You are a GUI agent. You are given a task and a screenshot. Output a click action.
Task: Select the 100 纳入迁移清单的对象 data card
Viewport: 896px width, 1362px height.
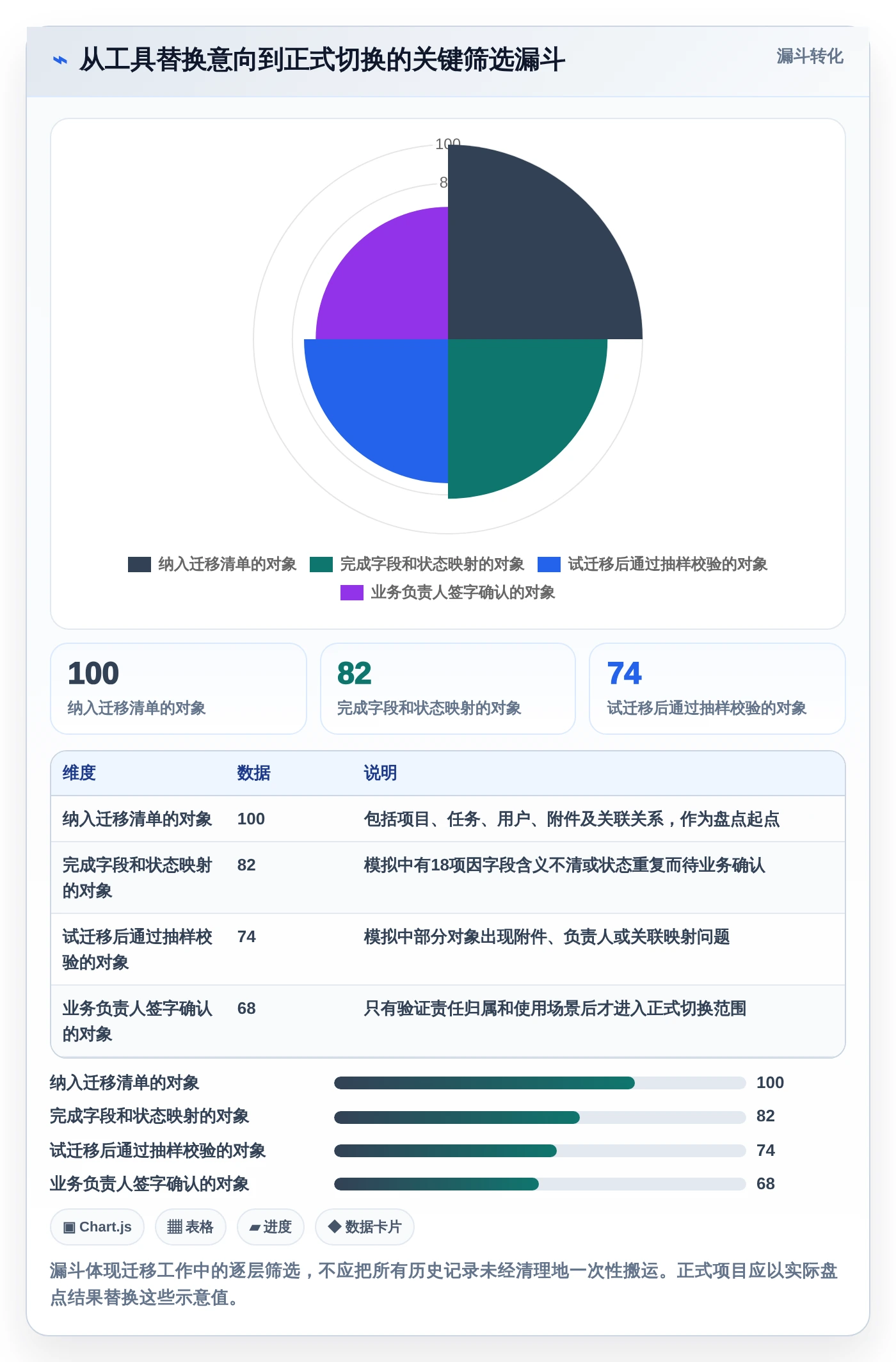click(179, 689)
